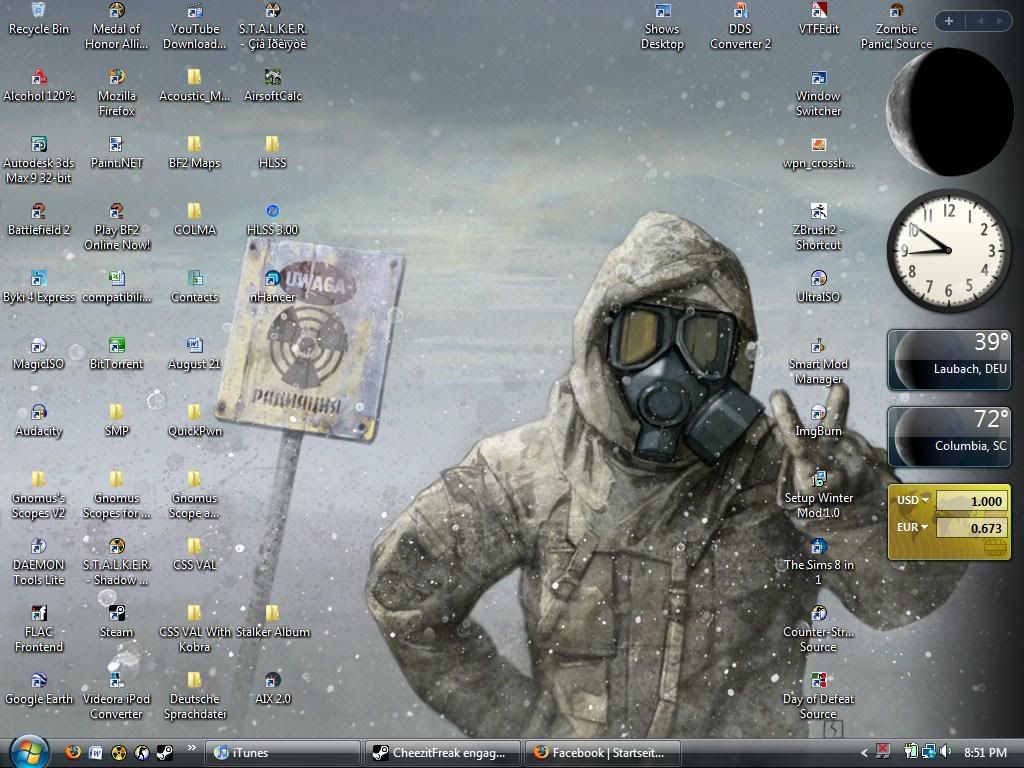Click the volume speaker tray icon
Viewport: 1024px width, 768px height.
(947, 752)
